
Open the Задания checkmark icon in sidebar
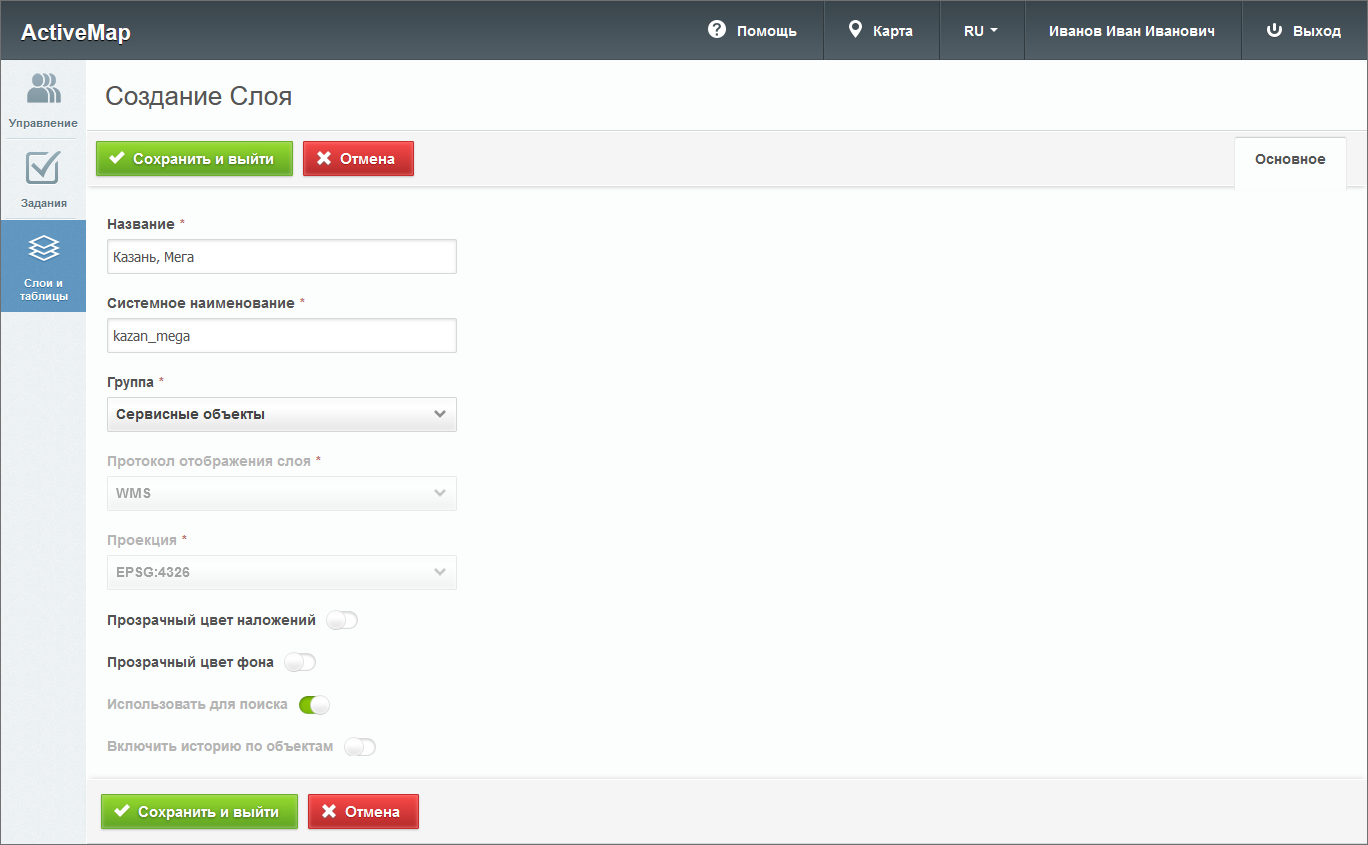click(x=43, y=168)
